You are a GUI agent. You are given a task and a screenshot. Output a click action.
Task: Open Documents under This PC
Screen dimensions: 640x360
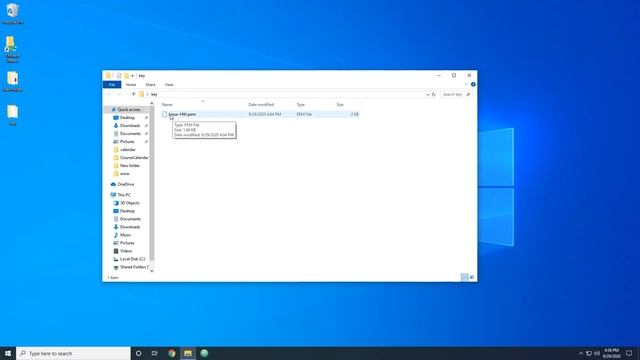130,219
